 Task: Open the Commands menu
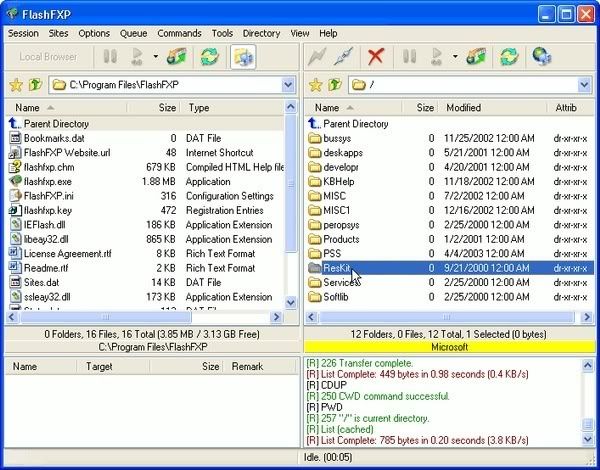179,33
